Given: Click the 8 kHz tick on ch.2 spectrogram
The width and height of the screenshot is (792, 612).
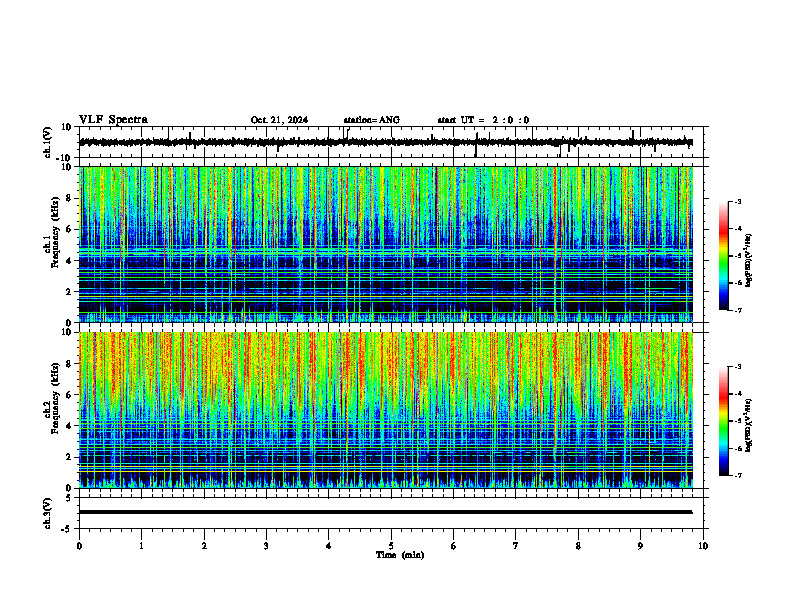Looking at the screenshot, I should pyautogui.click(x=70, y=364).
